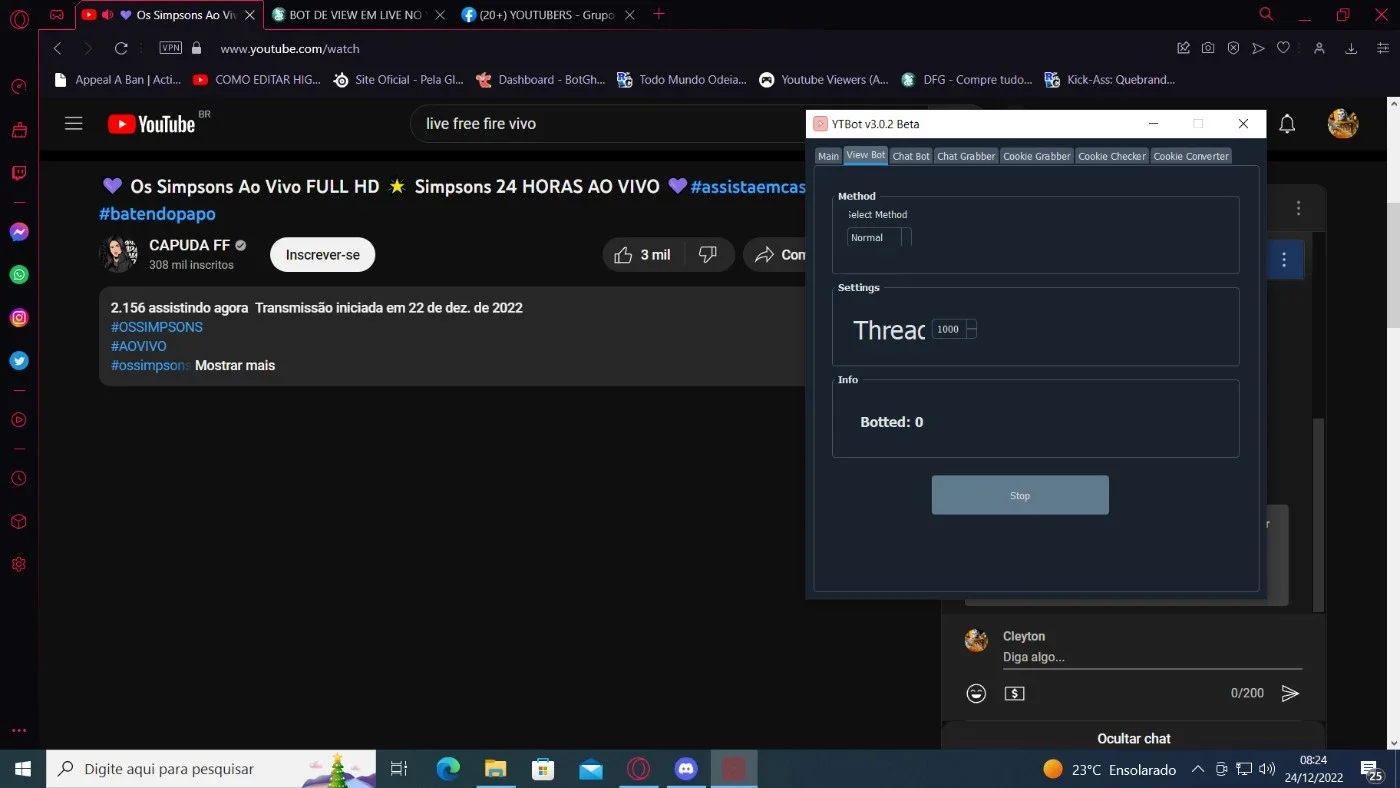This screenshot has width=1400, height=788.
Task: Open WhatsApp in Opera sidebar
Action: [x=19, y=275]
